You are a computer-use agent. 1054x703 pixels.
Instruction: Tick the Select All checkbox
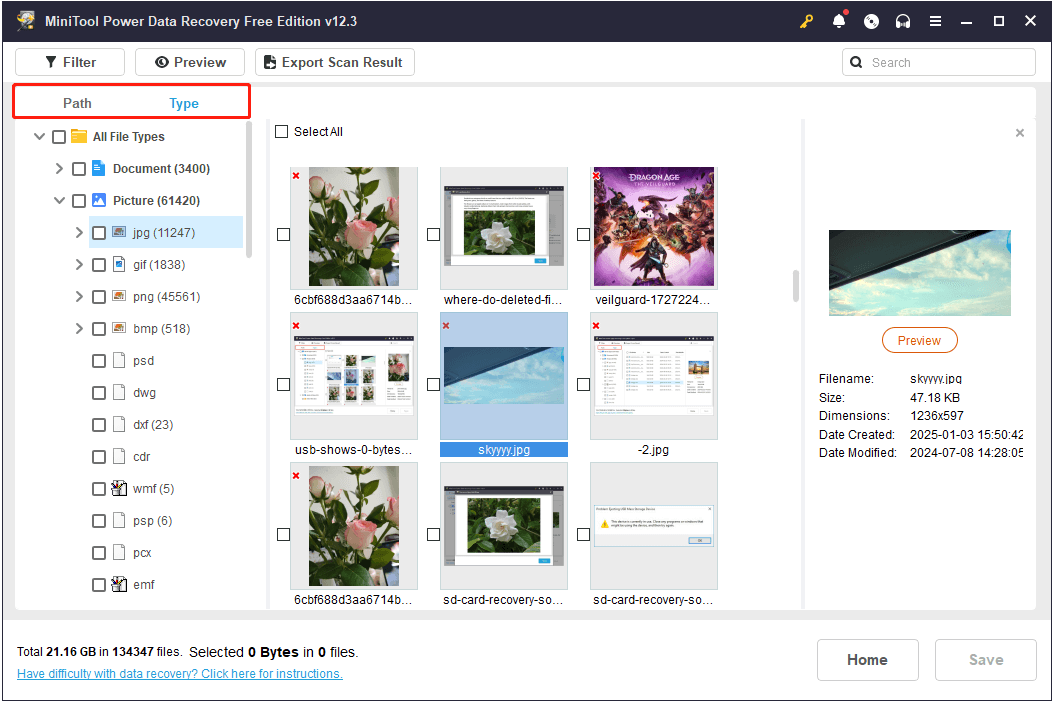[x=282, y=132]
